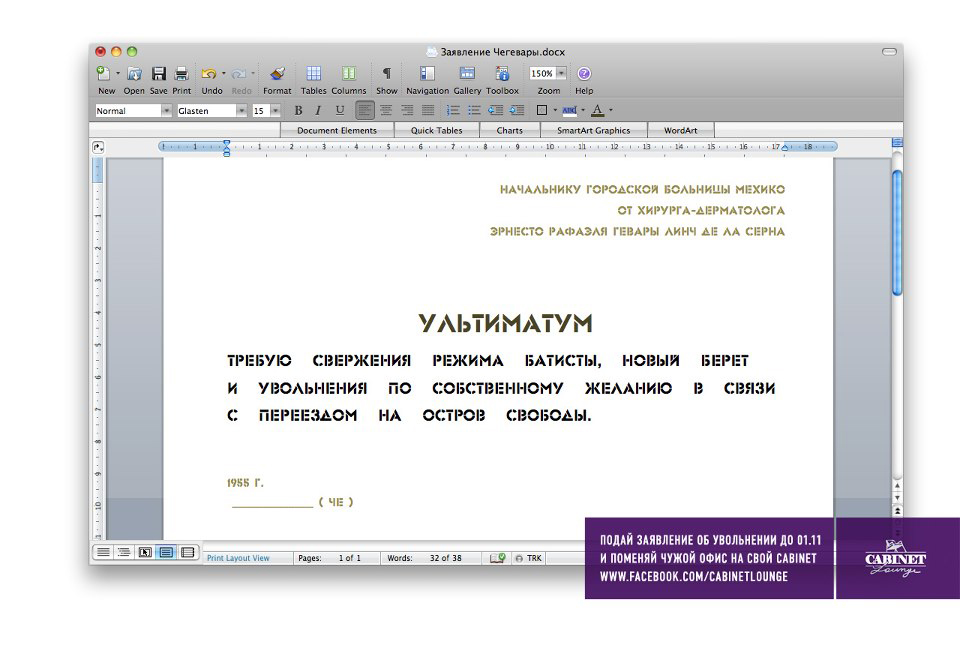This screenshot has height=645, width=960.
Task: Click the УЛЬТИМАТУМ heading text
Action: click(506, 323)
